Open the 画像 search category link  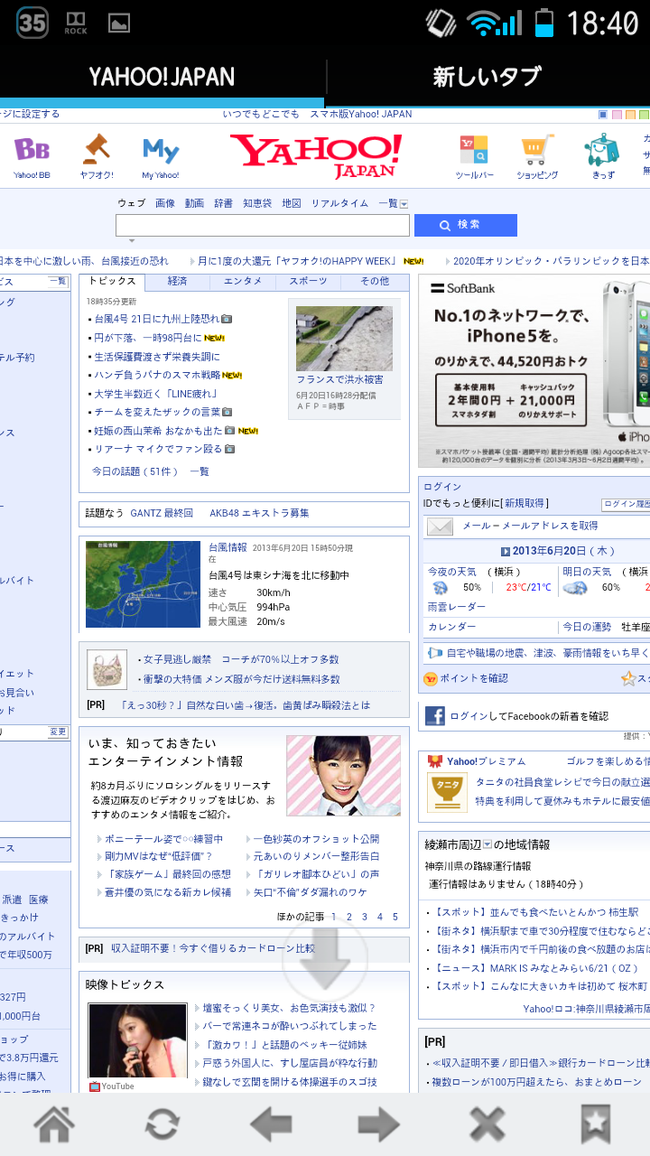click(165, 203)
